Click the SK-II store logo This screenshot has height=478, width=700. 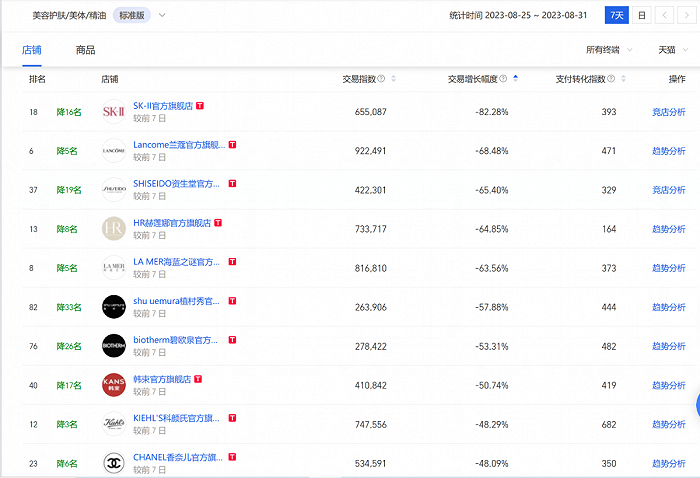coord(114,112)
